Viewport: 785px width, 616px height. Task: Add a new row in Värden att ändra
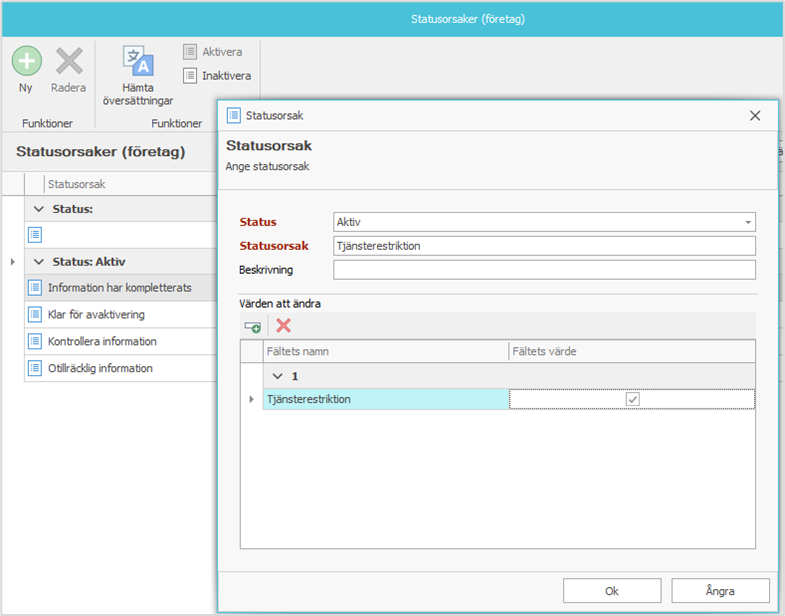[x=253, y=326]
